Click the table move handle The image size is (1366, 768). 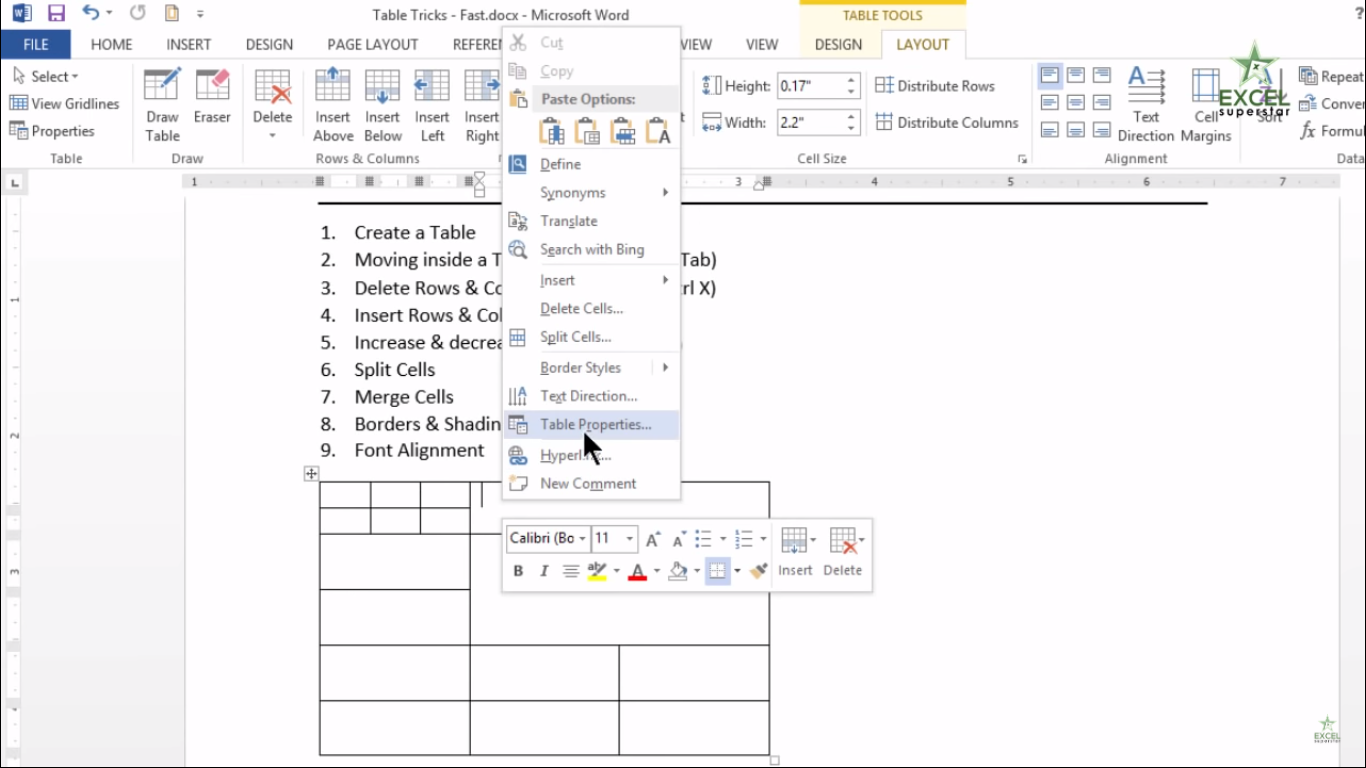tap(311, 474)
